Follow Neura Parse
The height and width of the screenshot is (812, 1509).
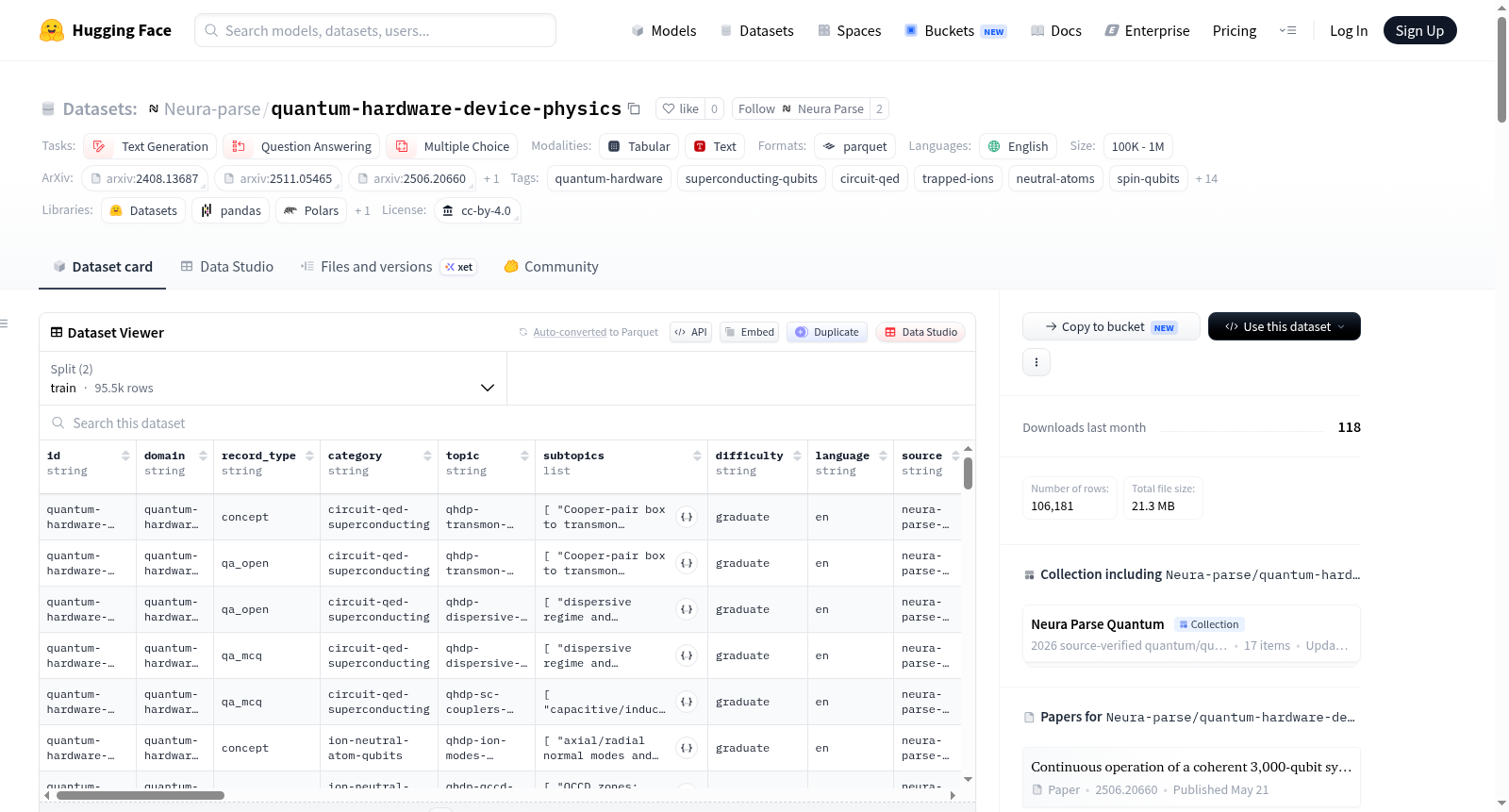(801, 108)
